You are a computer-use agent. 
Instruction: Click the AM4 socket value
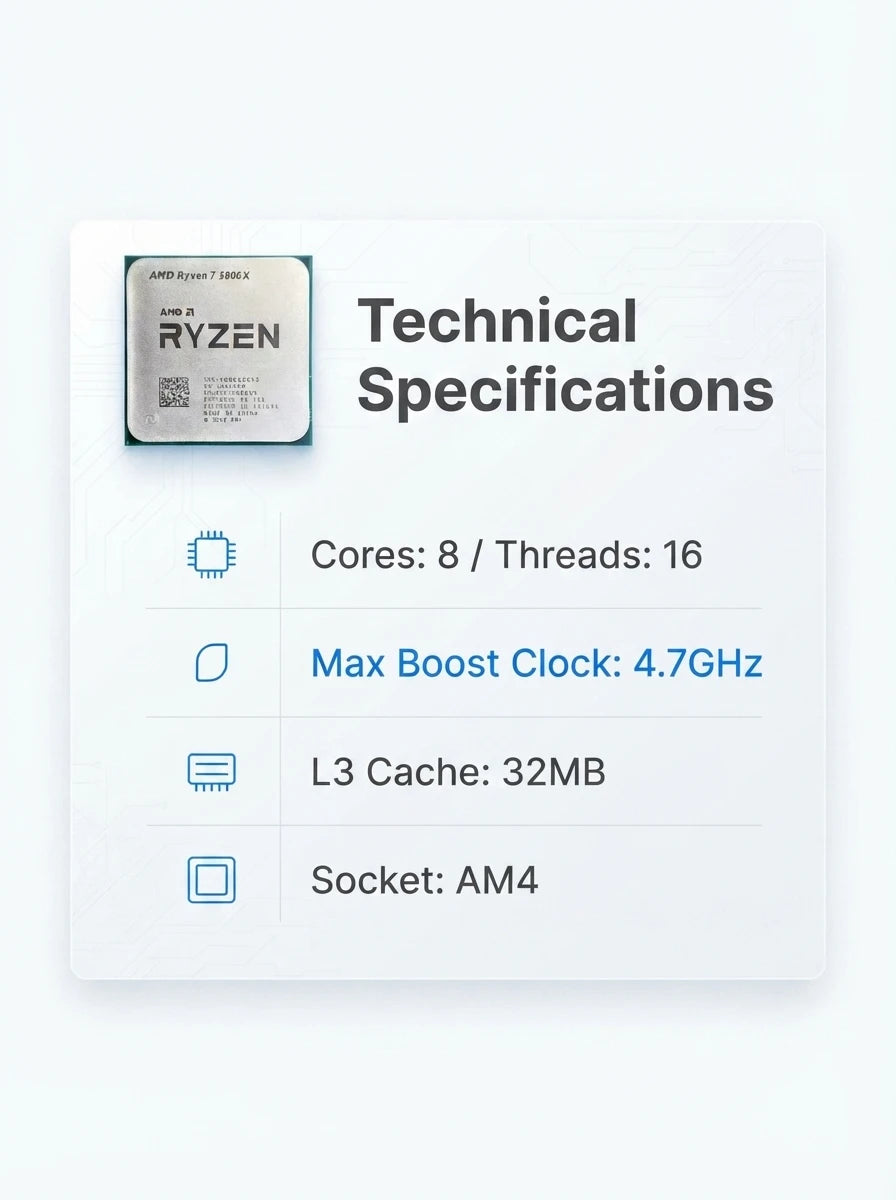[x=497, y=881]
